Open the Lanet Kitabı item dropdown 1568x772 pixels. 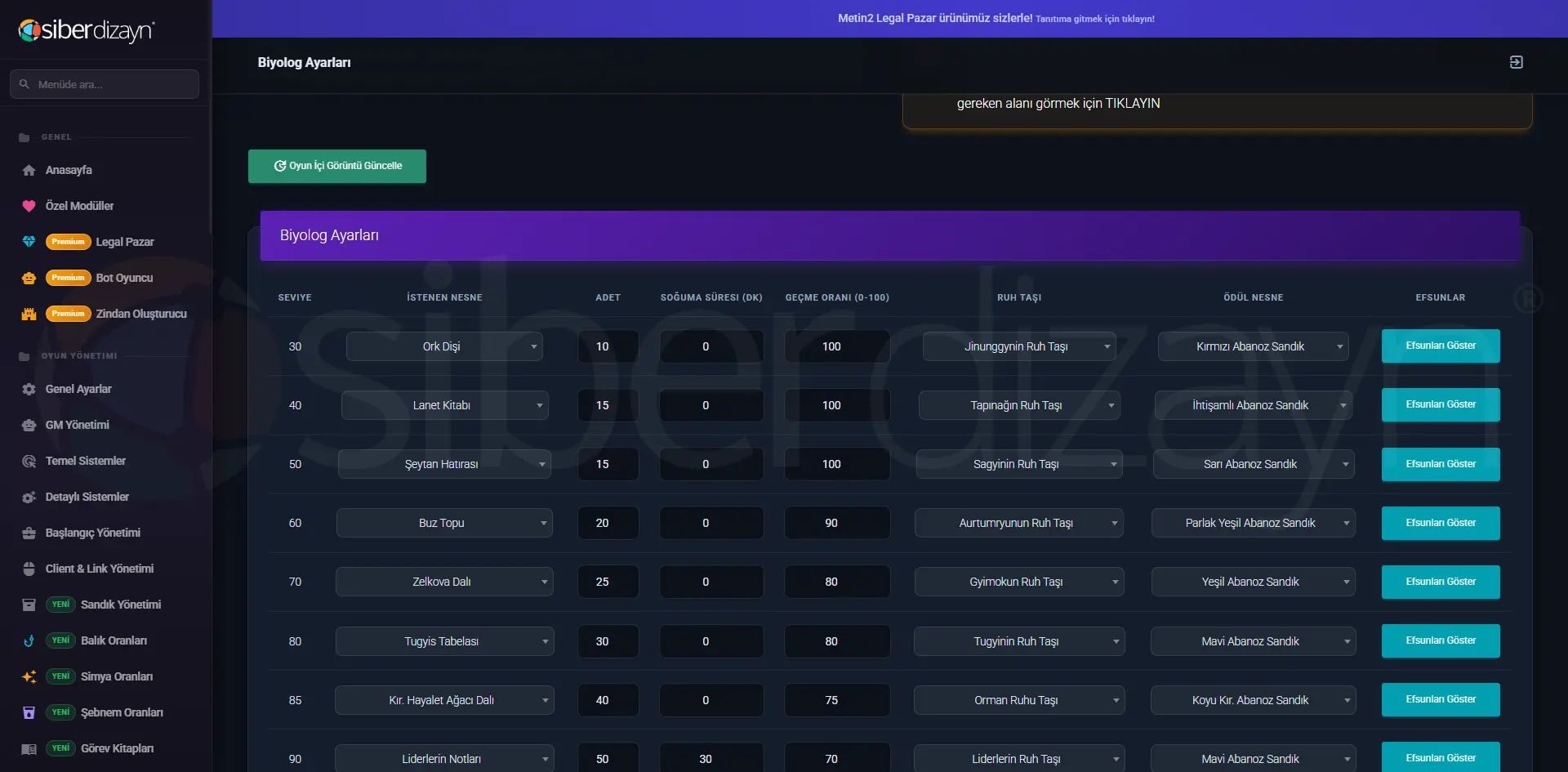[444, 405]
